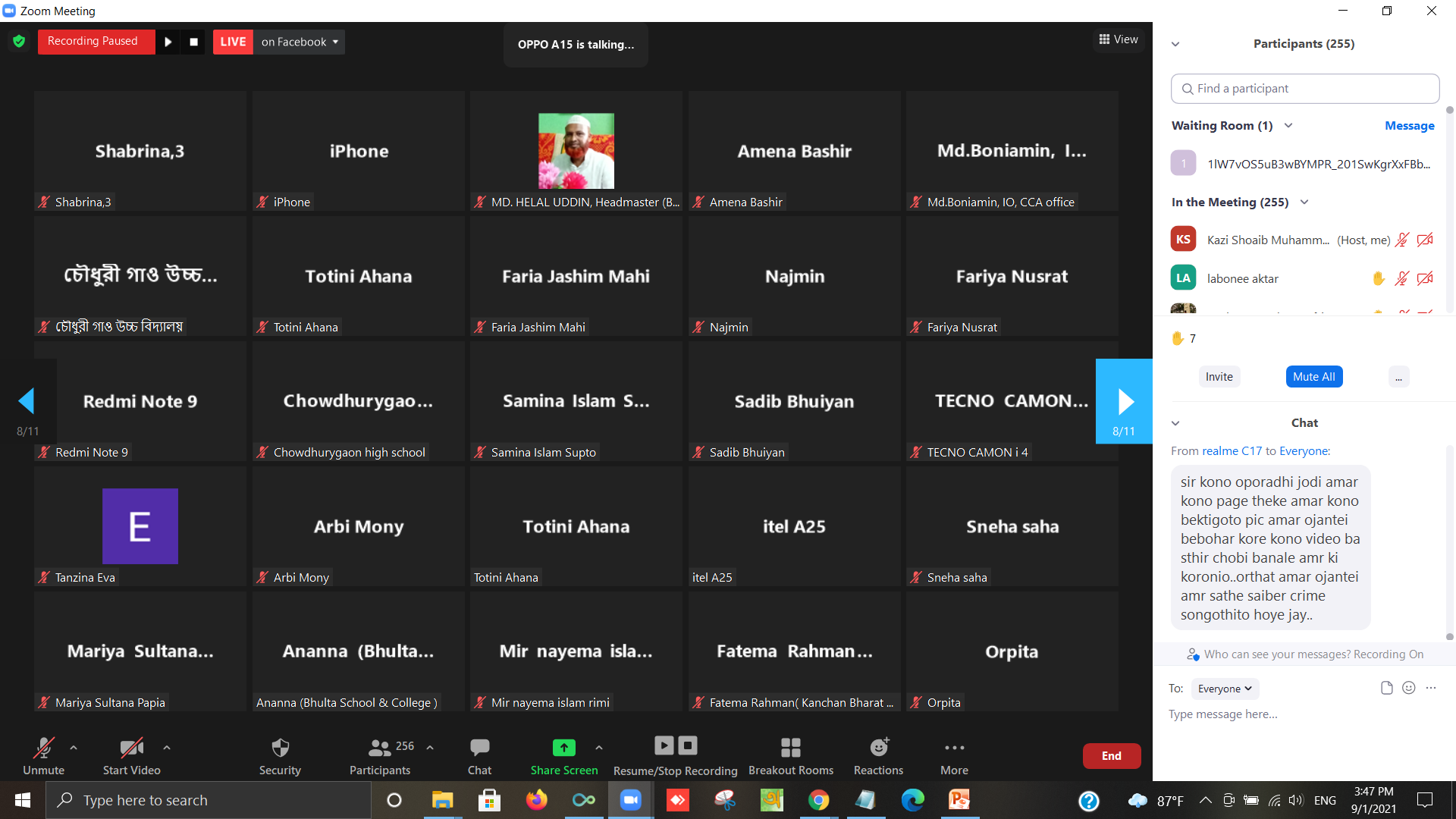This screenshot has width=1456, height=819.
Task: Click the Windows taskbar search box
Action: (209, 800)
